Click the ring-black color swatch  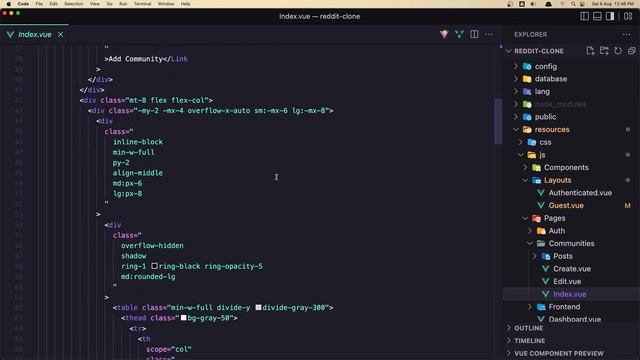click(x=154, y=266)
